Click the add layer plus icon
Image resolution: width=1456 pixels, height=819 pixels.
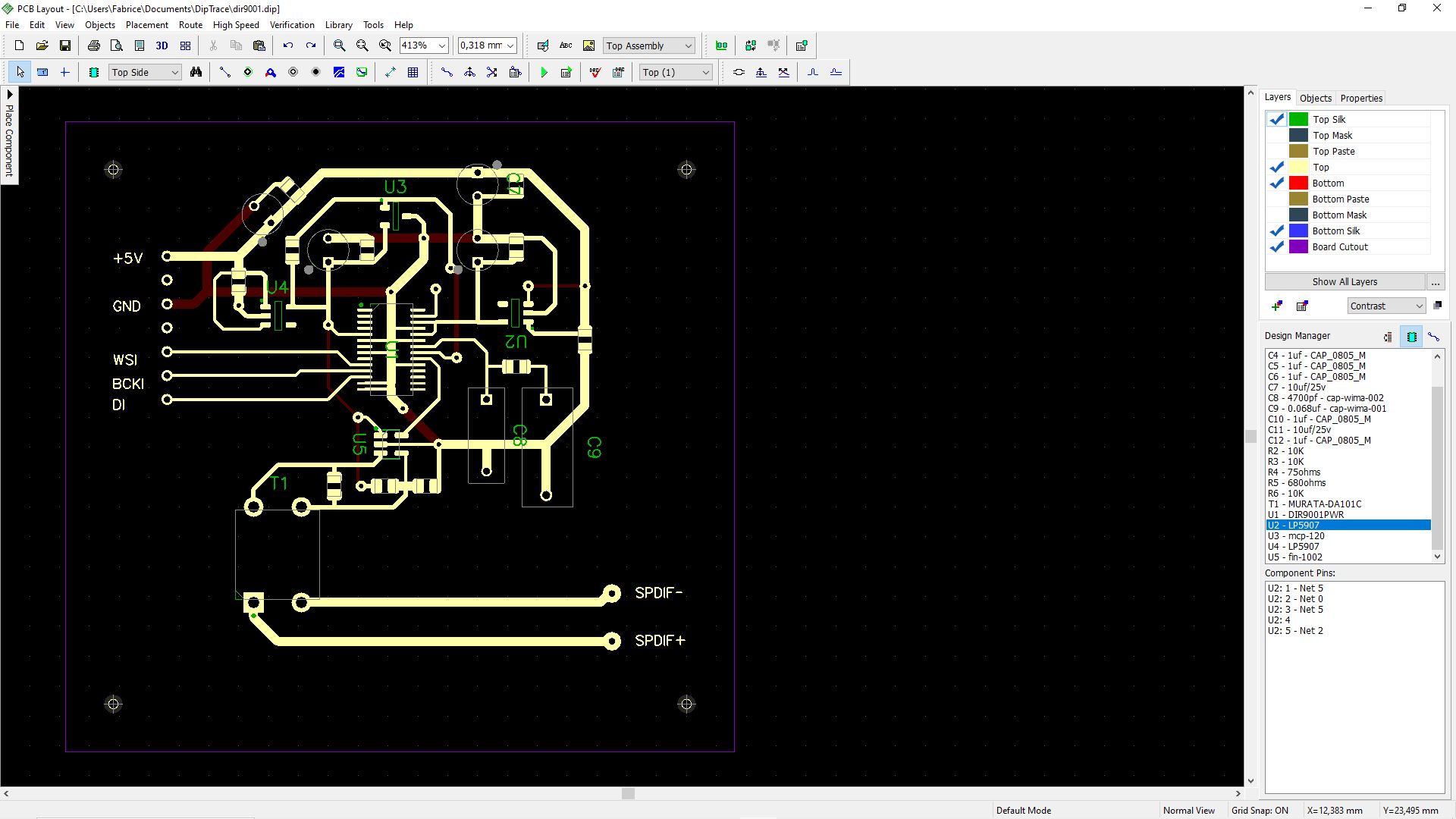coord(1277,306)
